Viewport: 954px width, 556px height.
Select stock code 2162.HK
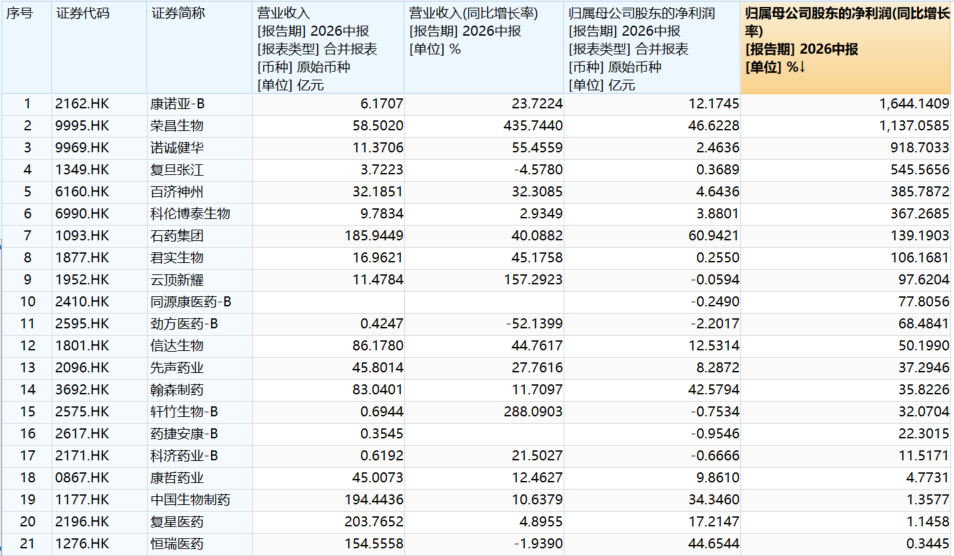pyautogui.click(x=82, y=104)
